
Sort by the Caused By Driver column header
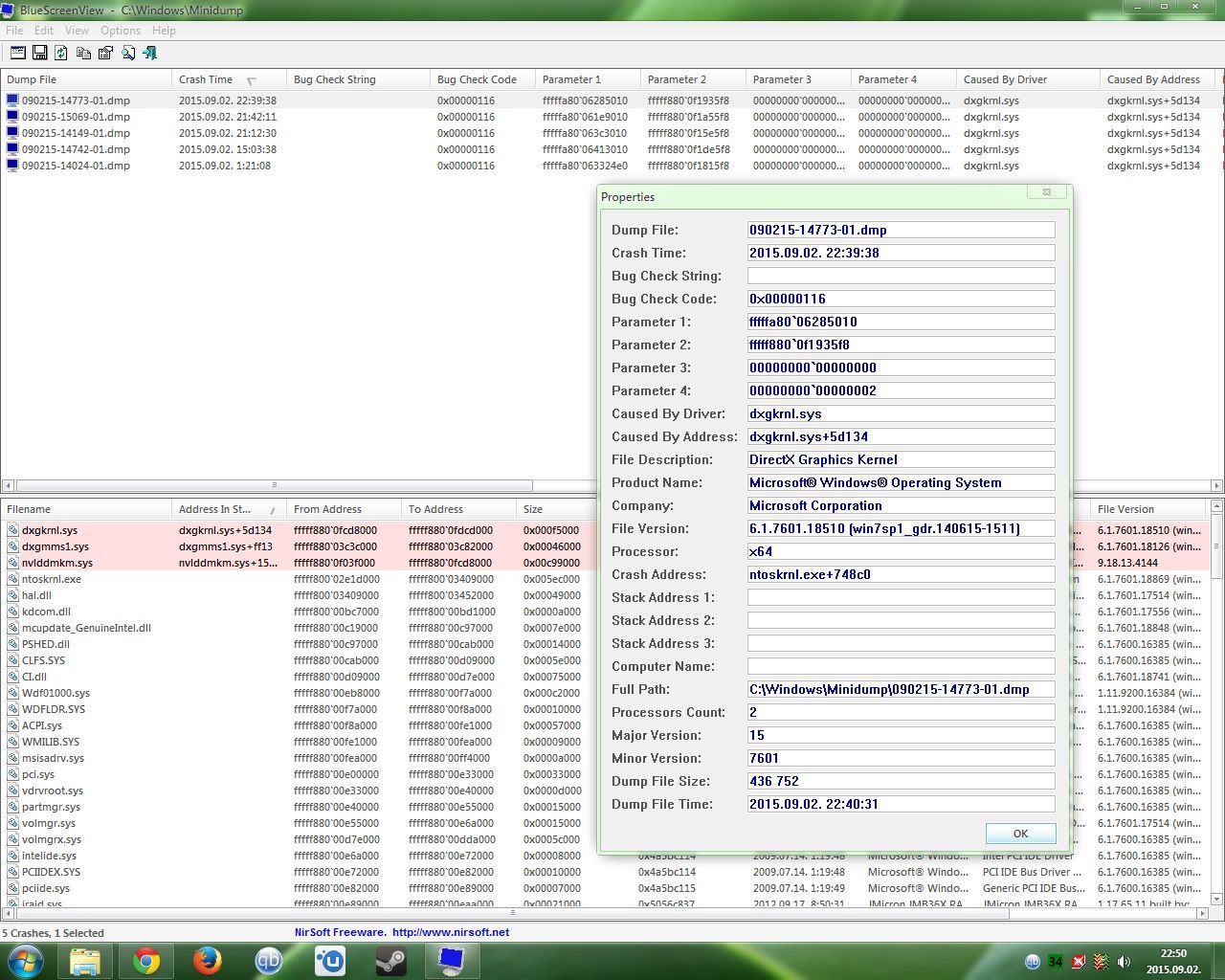pos(1028,79)
